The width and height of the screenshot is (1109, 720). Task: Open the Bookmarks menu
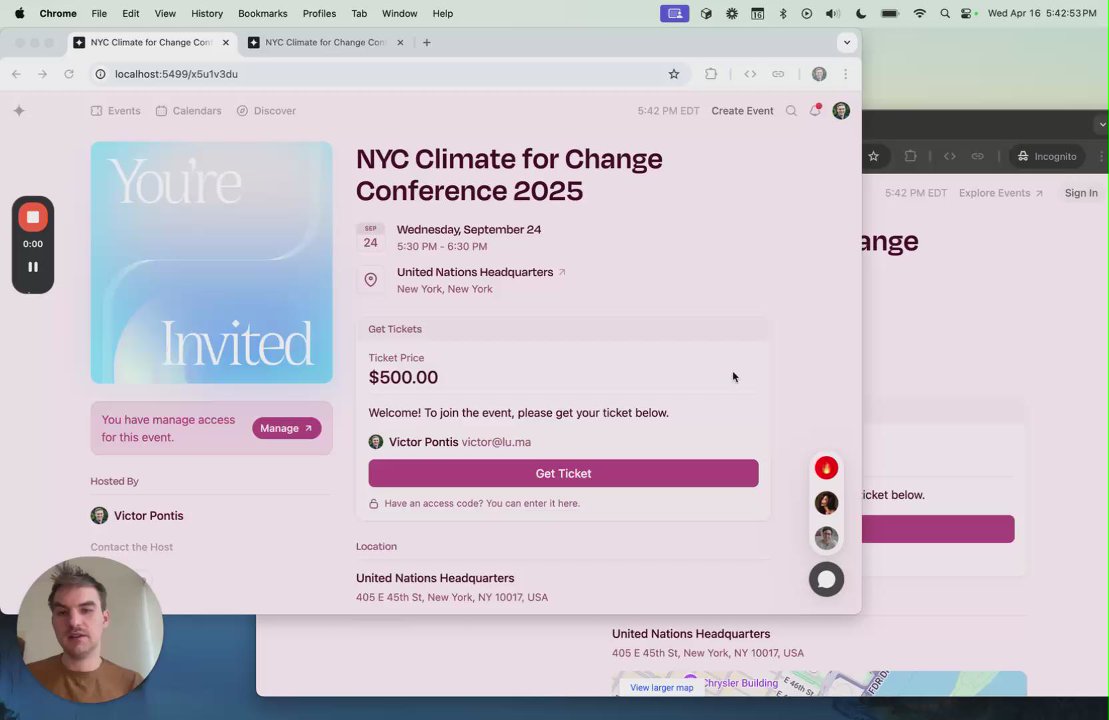coord(262,13)
